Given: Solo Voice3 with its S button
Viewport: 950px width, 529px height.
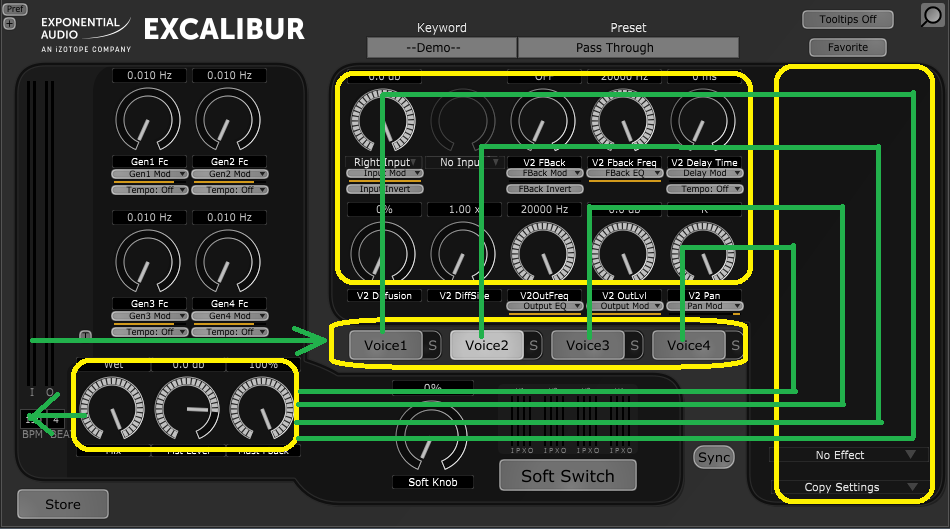Looking at the screenshot, I should [634, 345].
